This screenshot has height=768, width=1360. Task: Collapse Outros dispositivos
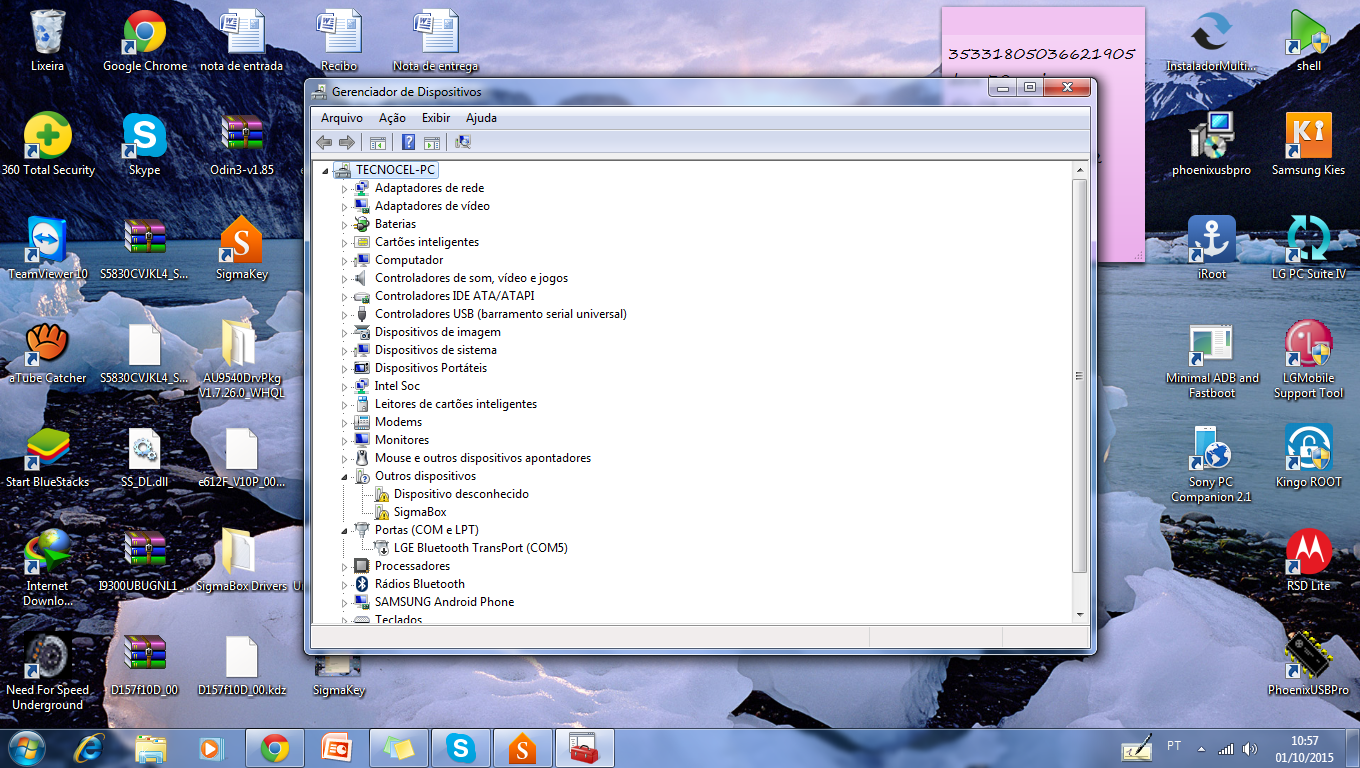[x=345, y=477]
